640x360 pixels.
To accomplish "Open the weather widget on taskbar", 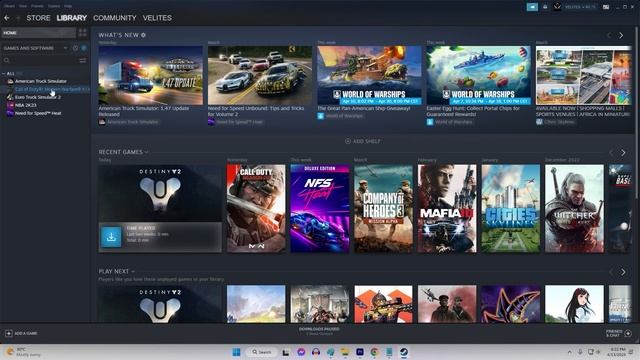I will (24, 352).
